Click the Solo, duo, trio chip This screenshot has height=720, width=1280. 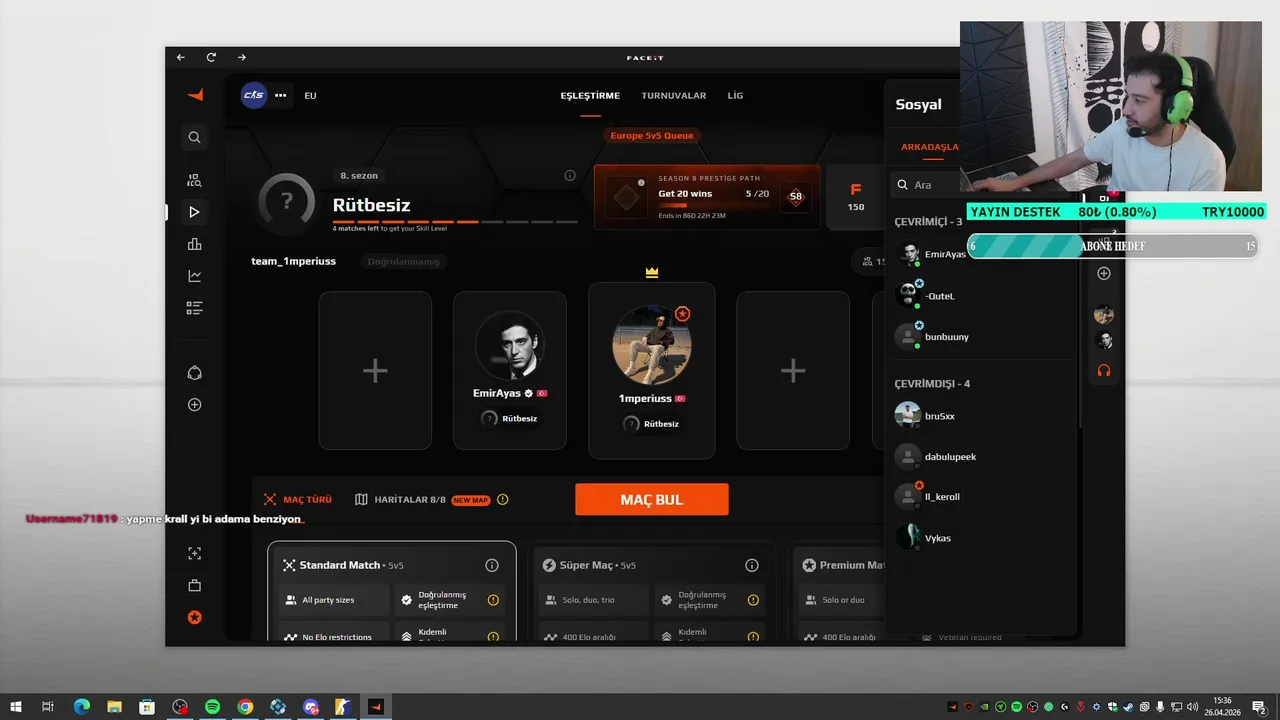point(593,600)
